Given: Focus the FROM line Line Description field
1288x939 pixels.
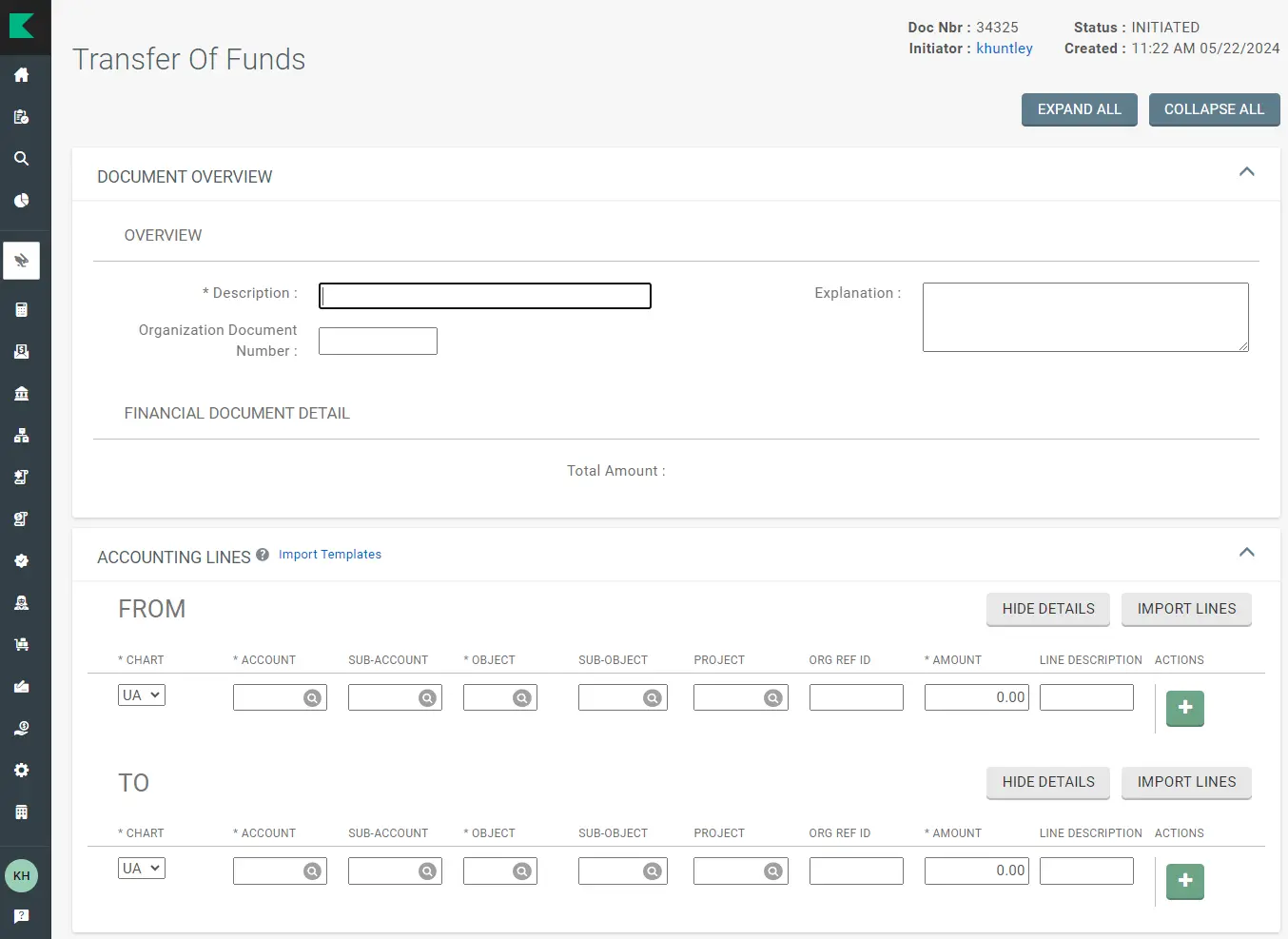Looking at the screenshot, I should click(1086, 697).
